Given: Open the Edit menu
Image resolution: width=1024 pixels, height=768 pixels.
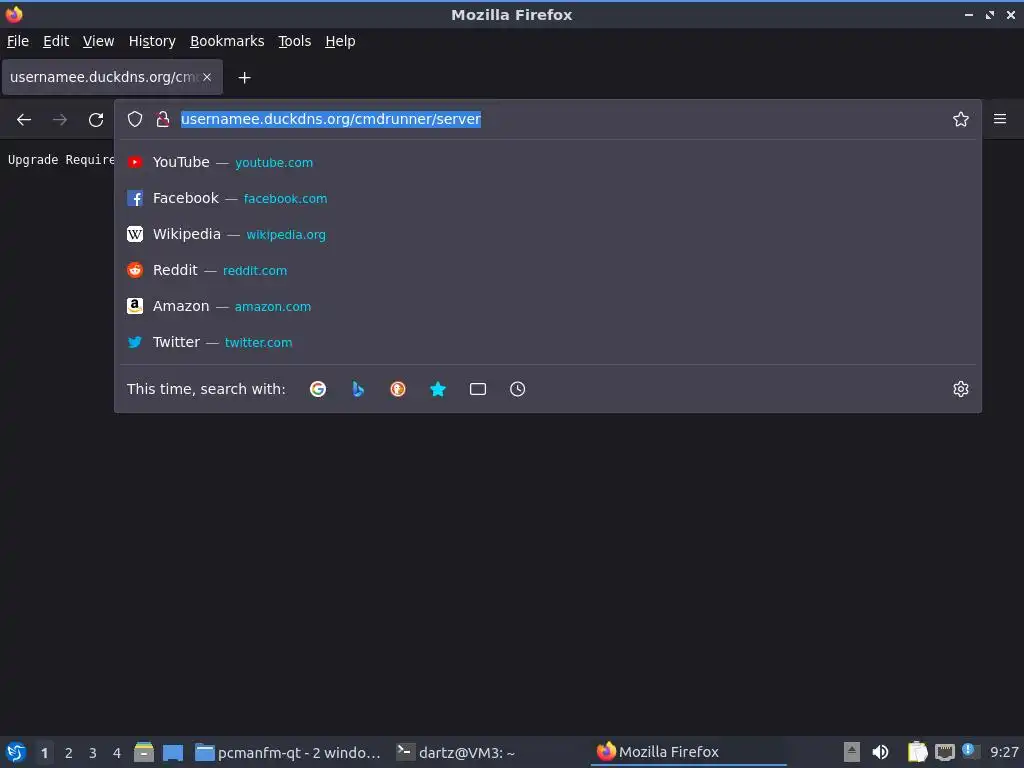Looking at the screenshot, I should pyautogui.click(x=56, y=41).
